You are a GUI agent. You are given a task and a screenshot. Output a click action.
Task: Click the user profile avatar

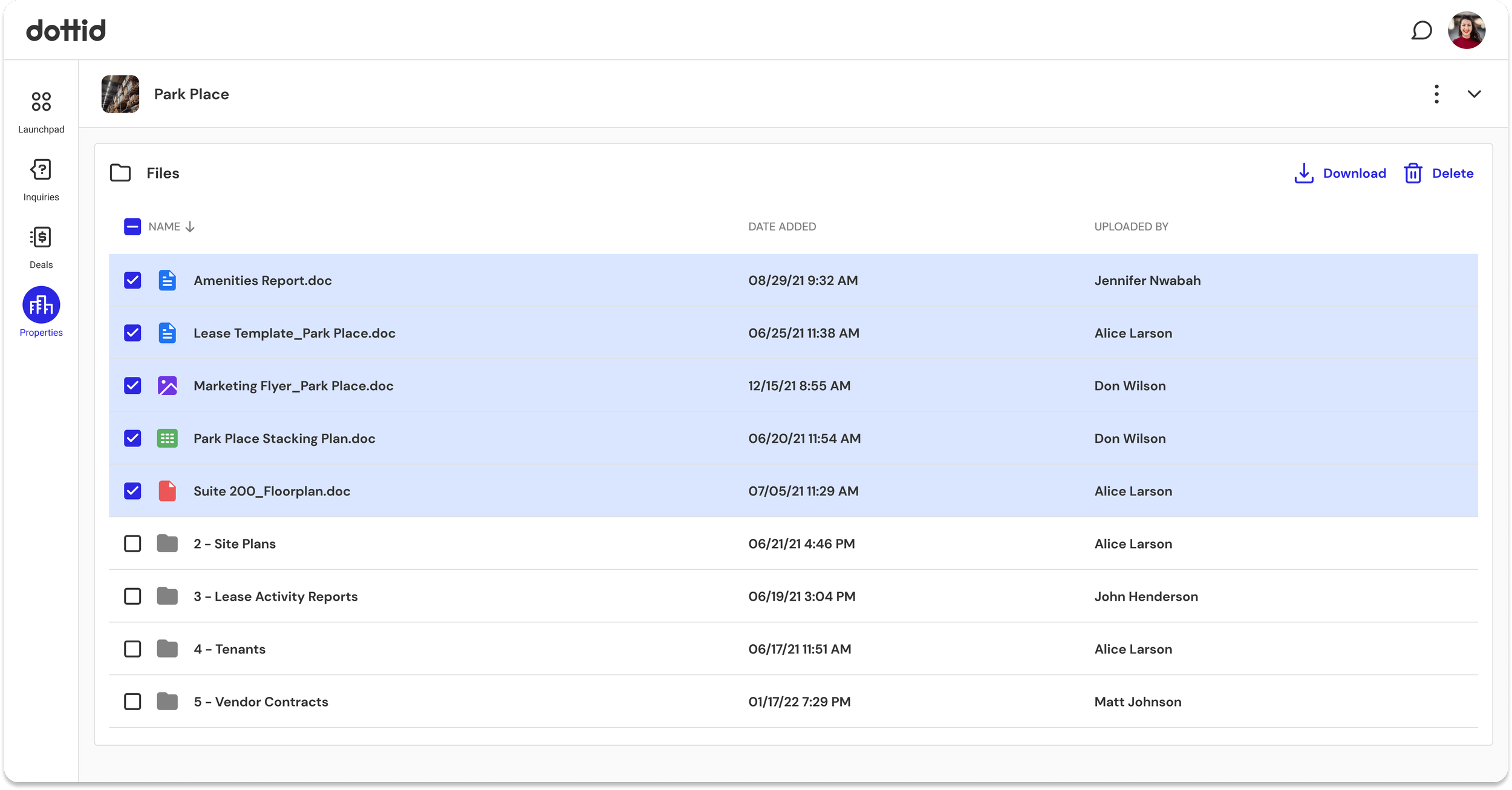coord(1466,30)
